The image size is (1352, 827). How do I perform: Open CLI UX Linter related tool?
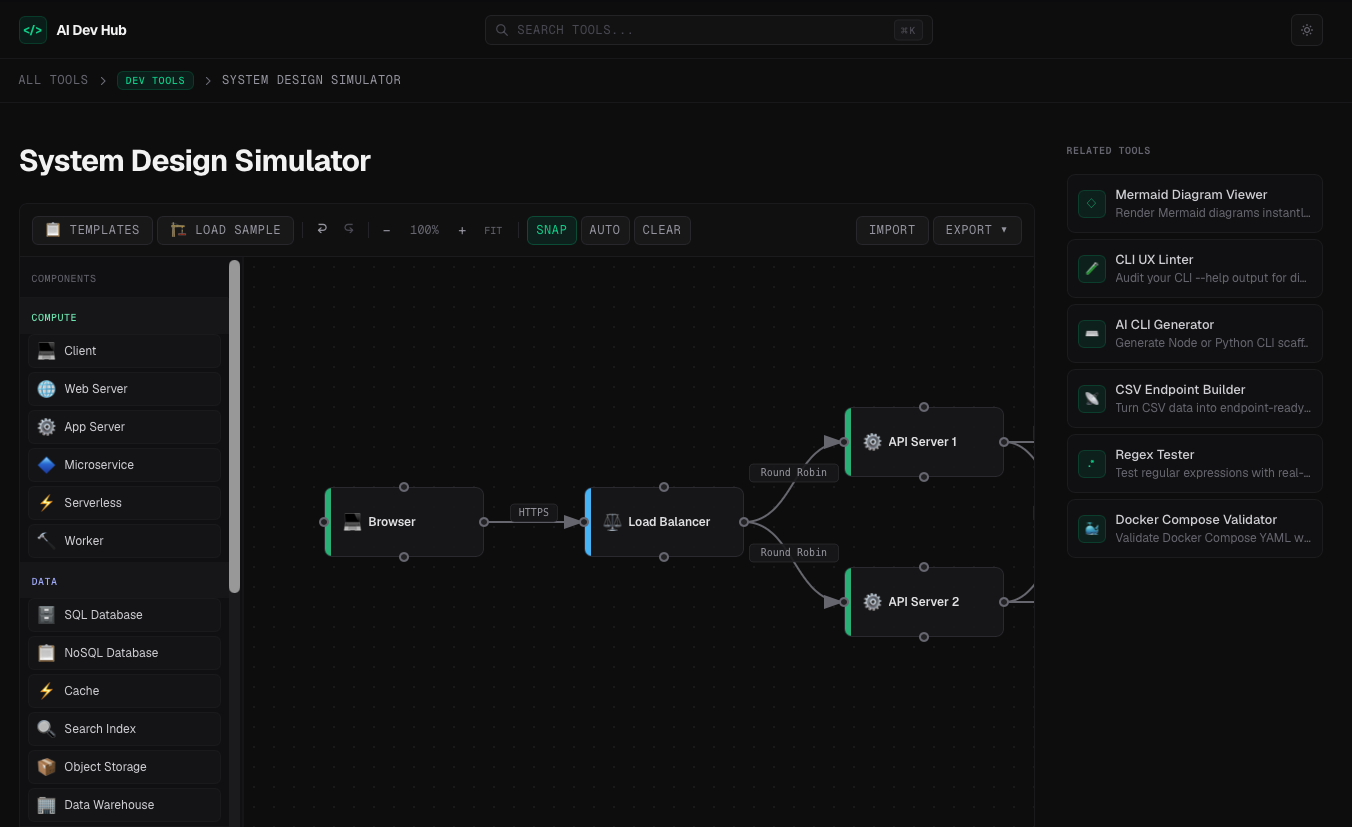pyautogui.click(x=1195, y=269)
